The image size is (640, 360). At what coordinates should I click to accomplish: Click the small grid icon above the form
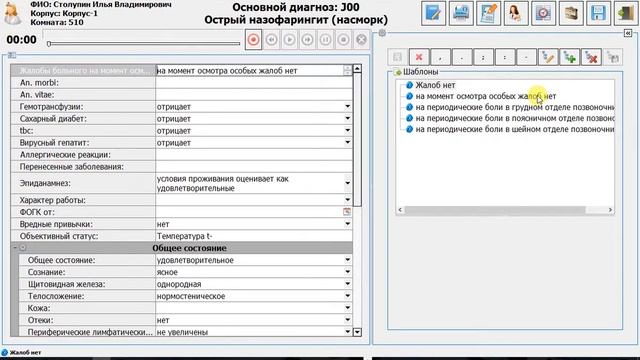(x=12, y=55)
